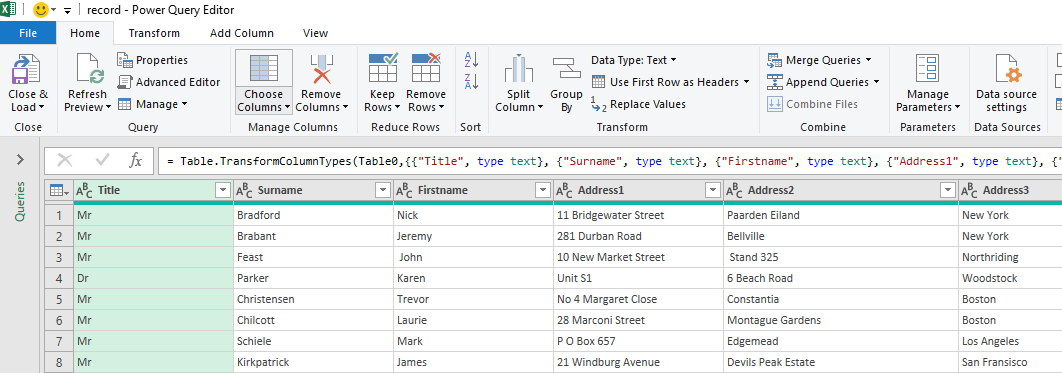Click the cell containing Bradford

313,215
